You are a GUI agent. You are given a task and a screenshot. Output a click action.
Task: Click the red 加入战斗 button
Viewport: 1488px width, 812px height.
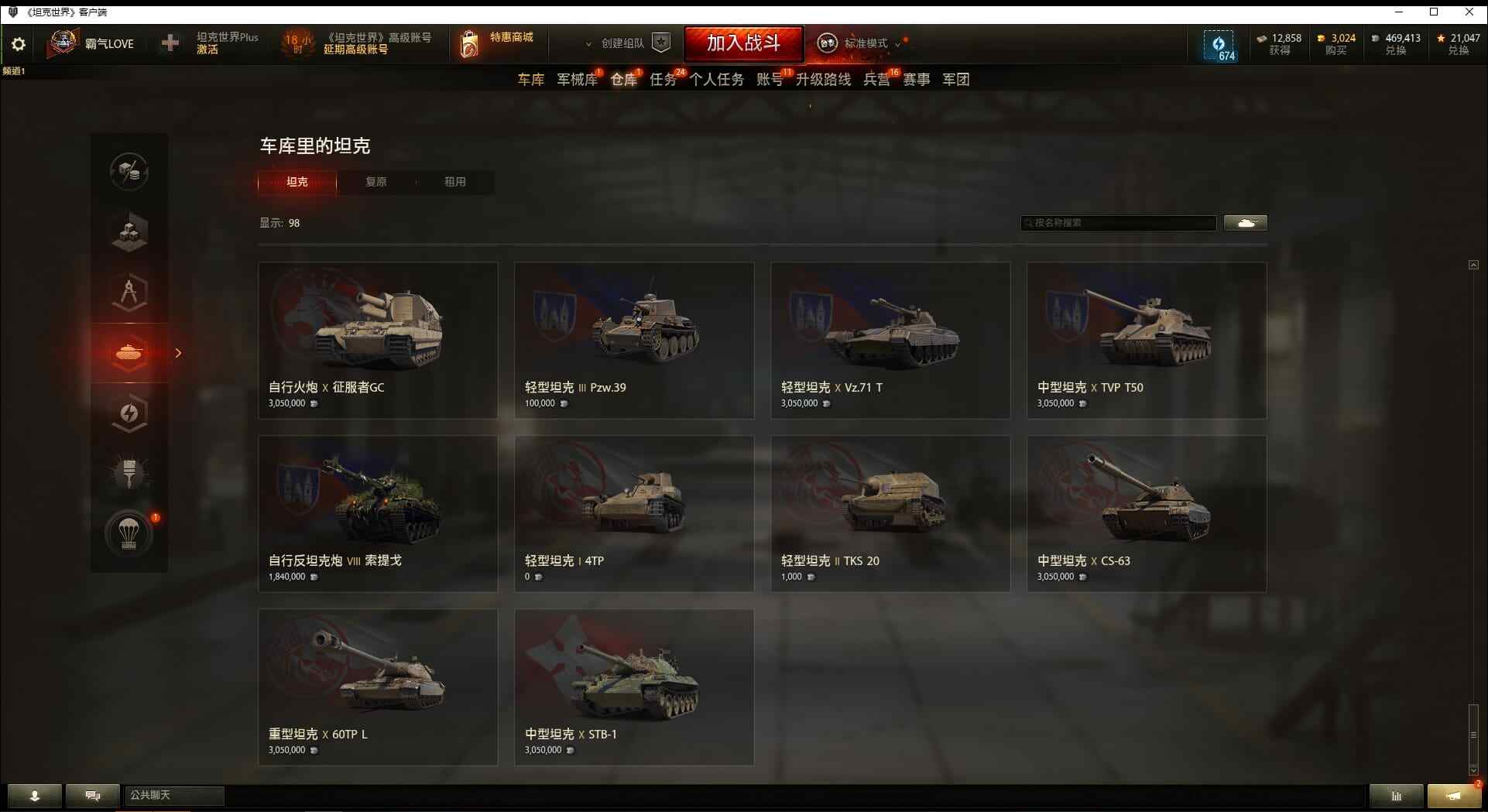pos(744,43)
